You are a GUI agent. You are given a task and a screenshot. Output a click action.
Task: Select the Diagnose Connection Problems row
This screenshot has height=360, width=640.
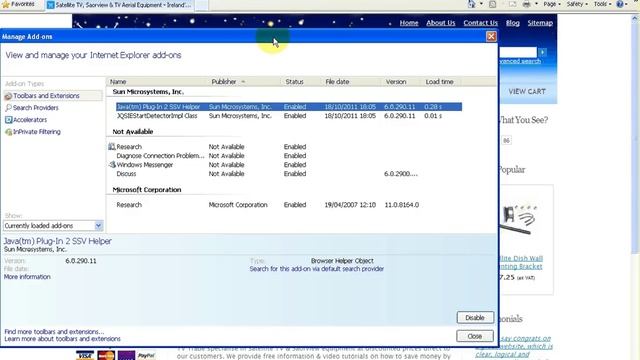tap(289, 156)
